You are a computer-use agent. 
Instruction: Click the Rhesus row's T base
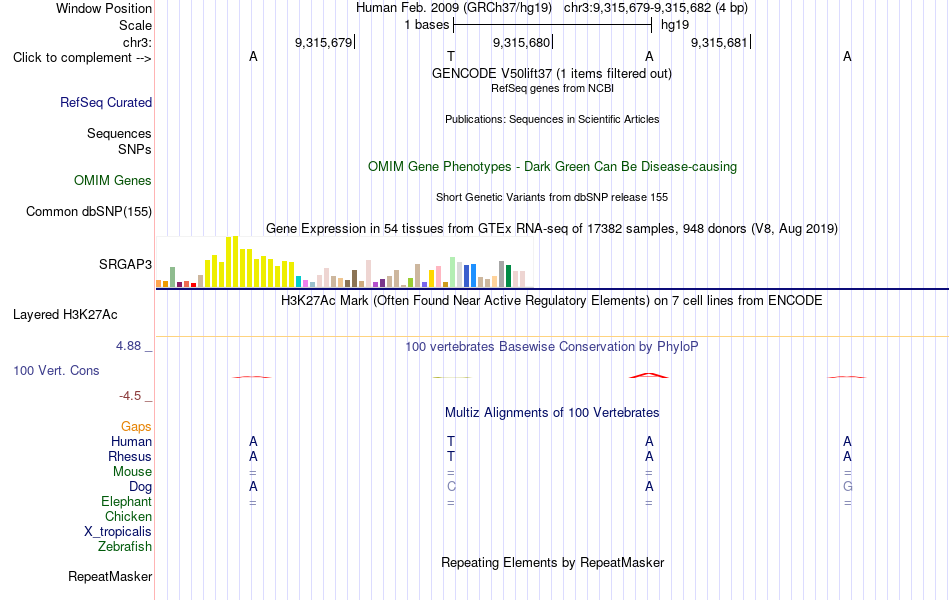click(451, 456)
